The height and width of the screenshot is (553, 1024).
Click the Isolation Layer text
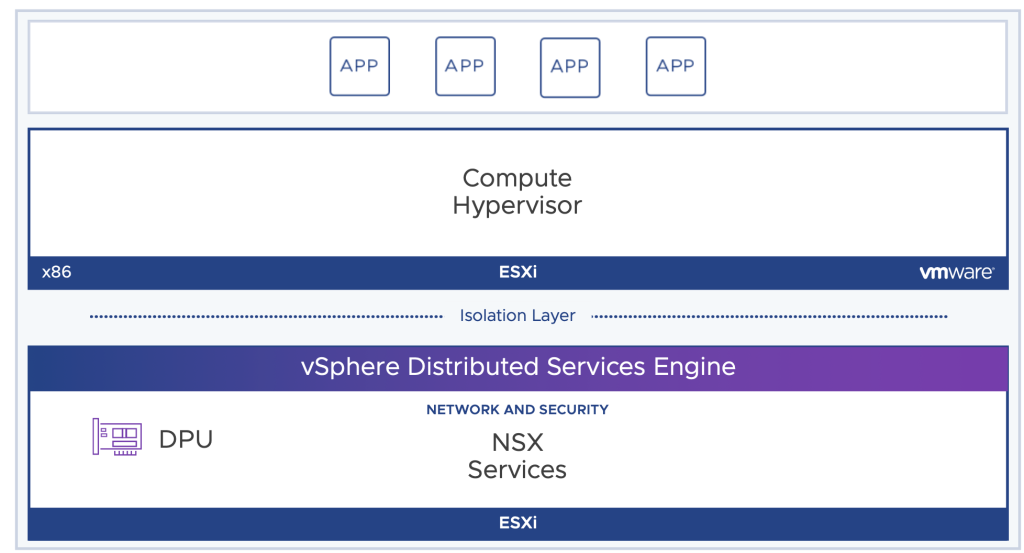517,315
